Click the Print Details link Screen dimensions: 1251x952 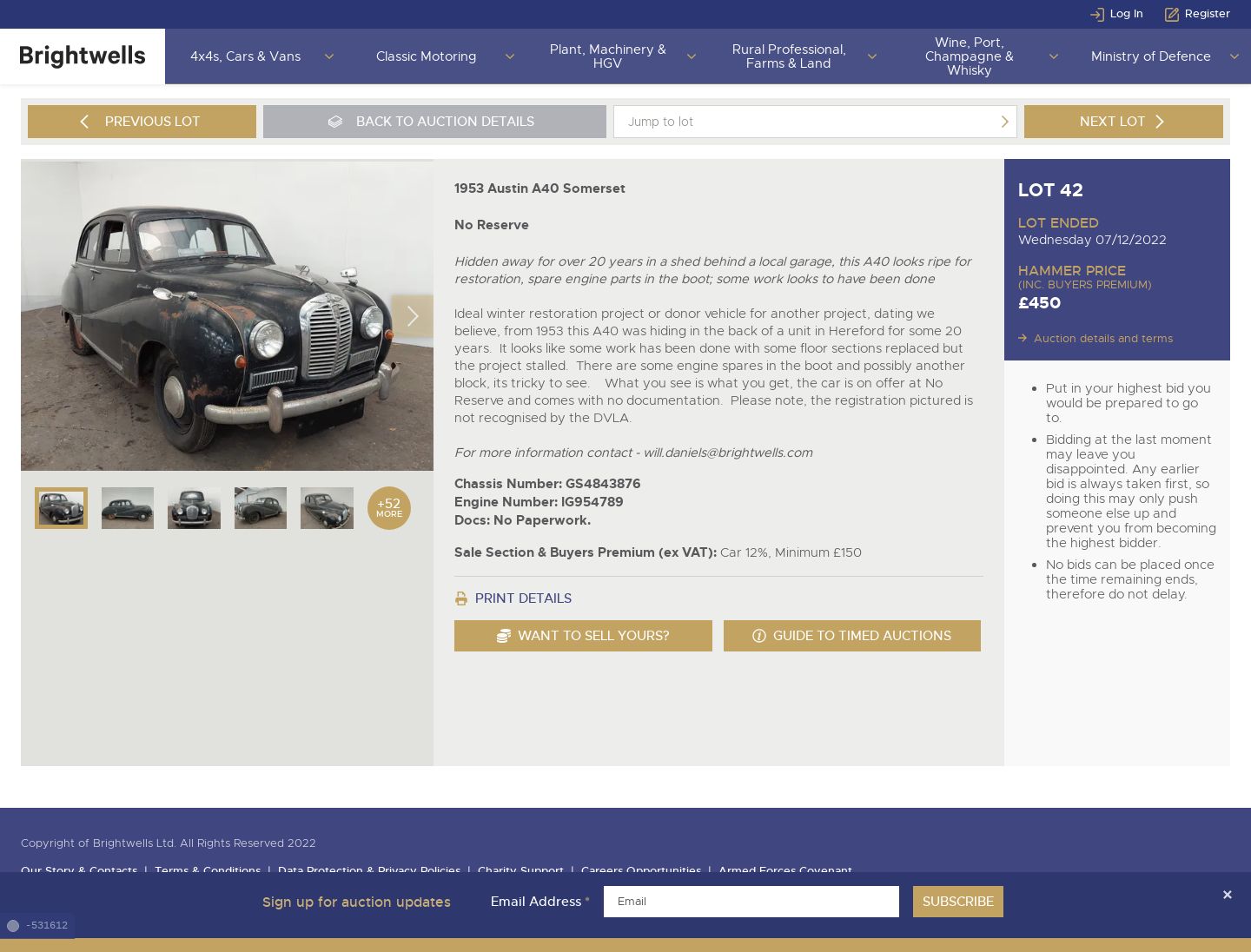point(523,598)
